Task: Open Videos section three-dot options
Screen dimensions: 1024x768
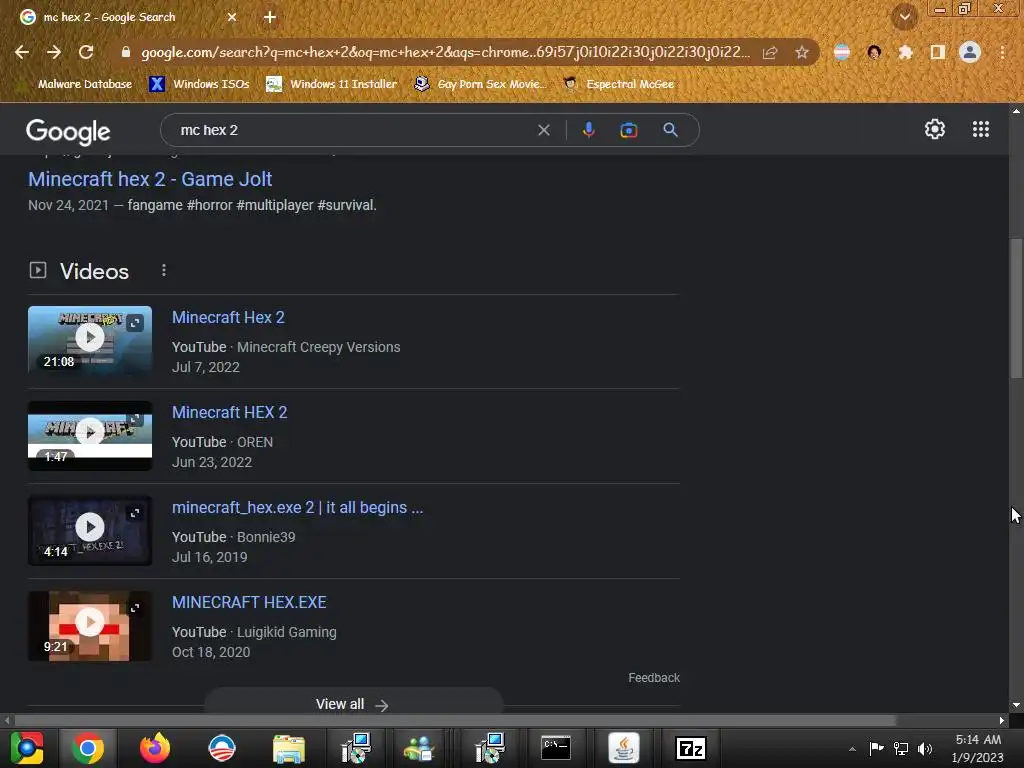Action: click(164, 270)
